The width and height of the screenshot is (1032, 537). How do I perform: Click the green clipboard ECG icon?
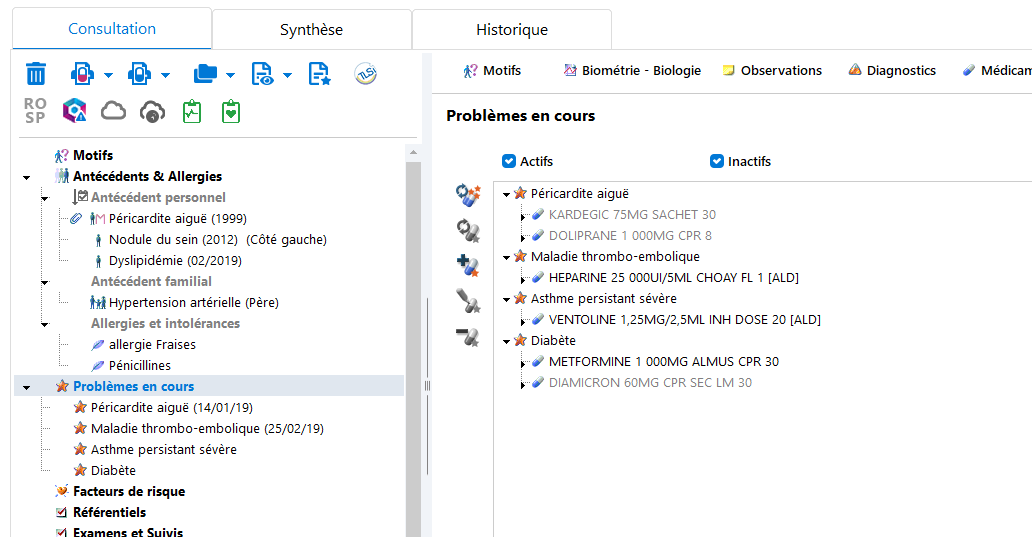point(192,111)
